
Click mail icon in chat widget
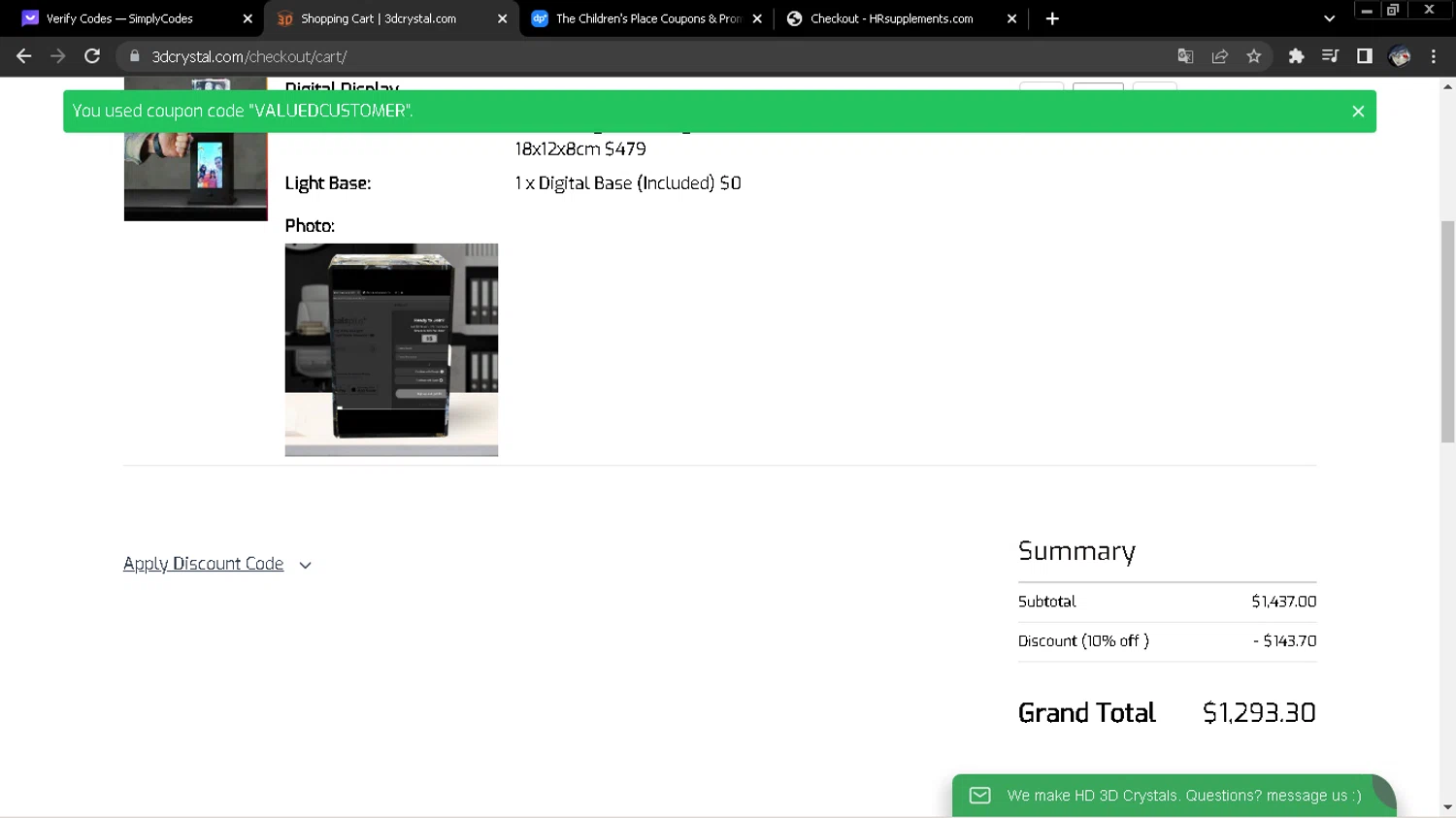coord(979,796)
